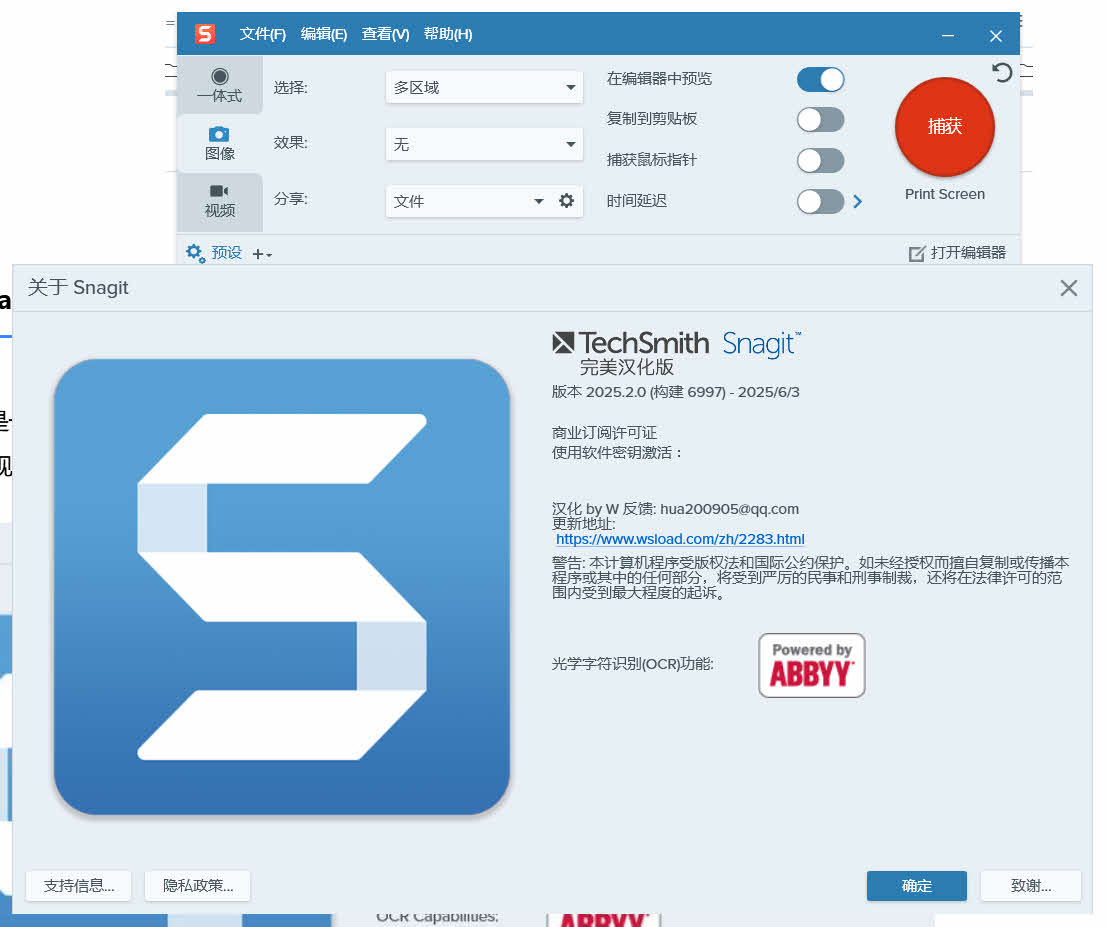Close the 关于 Snagit dialog
The image size is (1106, 927).
click(1069, 288)
